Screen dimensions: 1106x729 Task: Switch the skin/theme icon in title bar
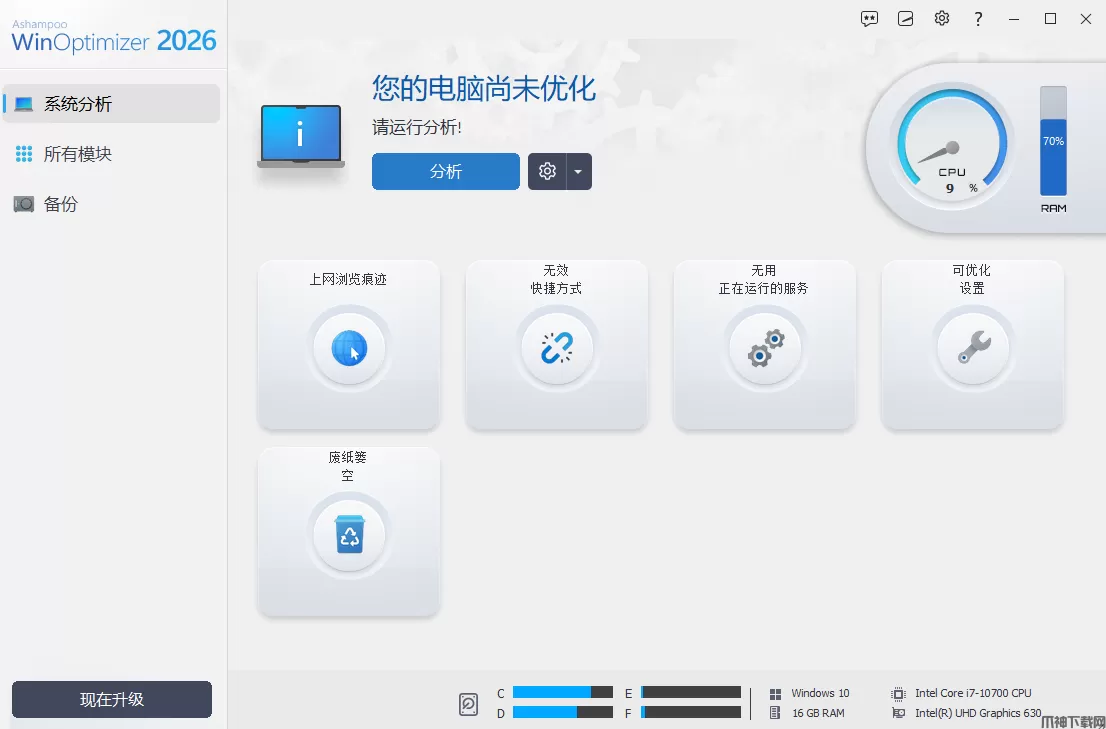906,19
